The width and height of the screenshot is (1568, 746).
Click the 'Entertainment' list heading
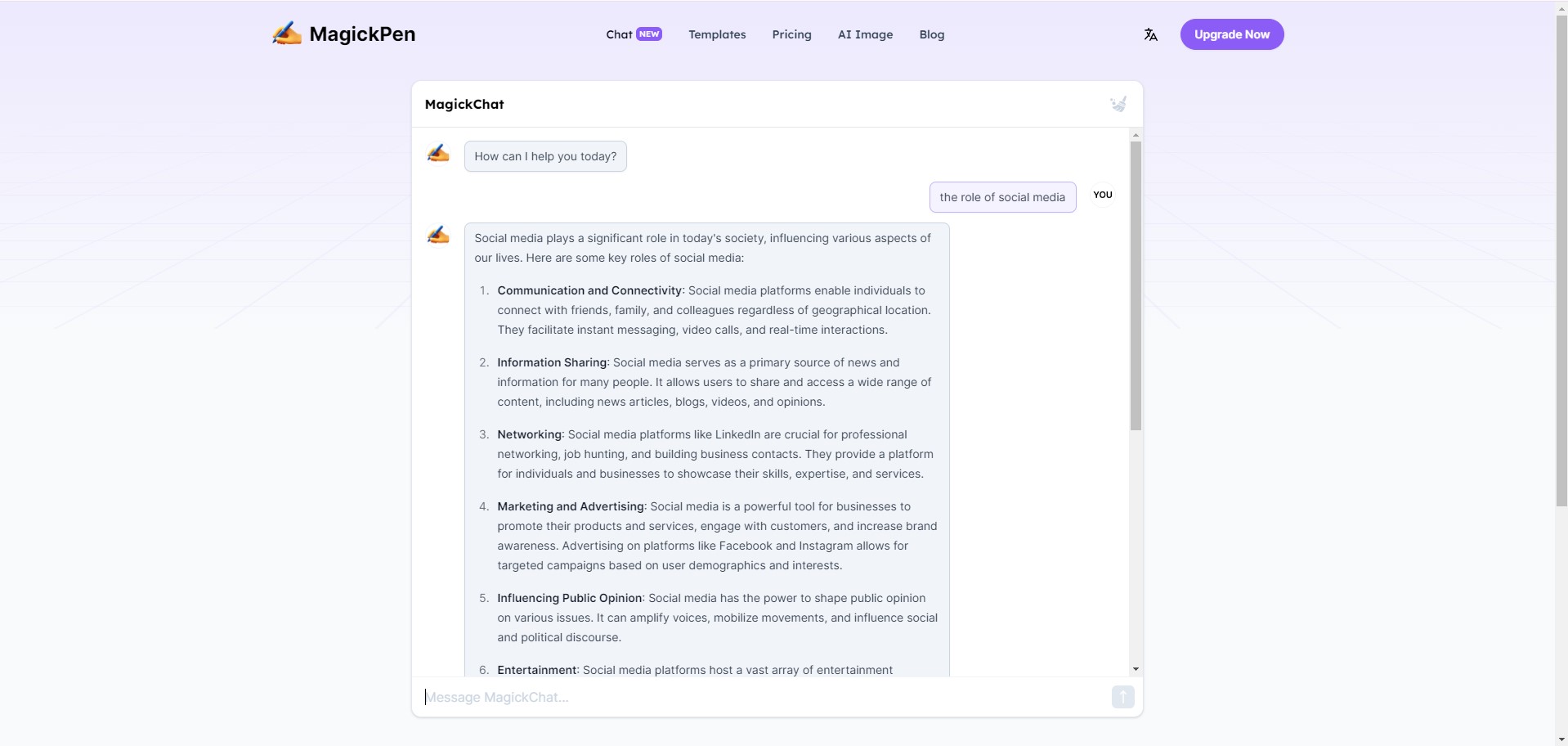click(537, 670)
